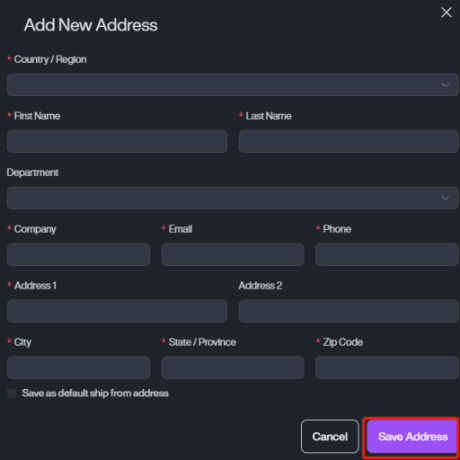The height and width of the screenshot is (460, 460).
Task: Cancel adding the new address
Action: pyautogui.click(x=330, y=437)
